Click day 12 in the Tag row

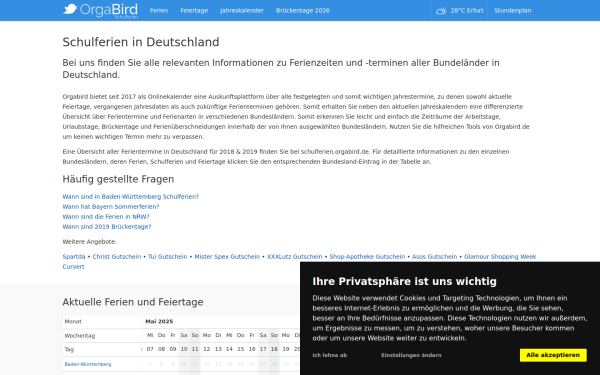point(207,349)
